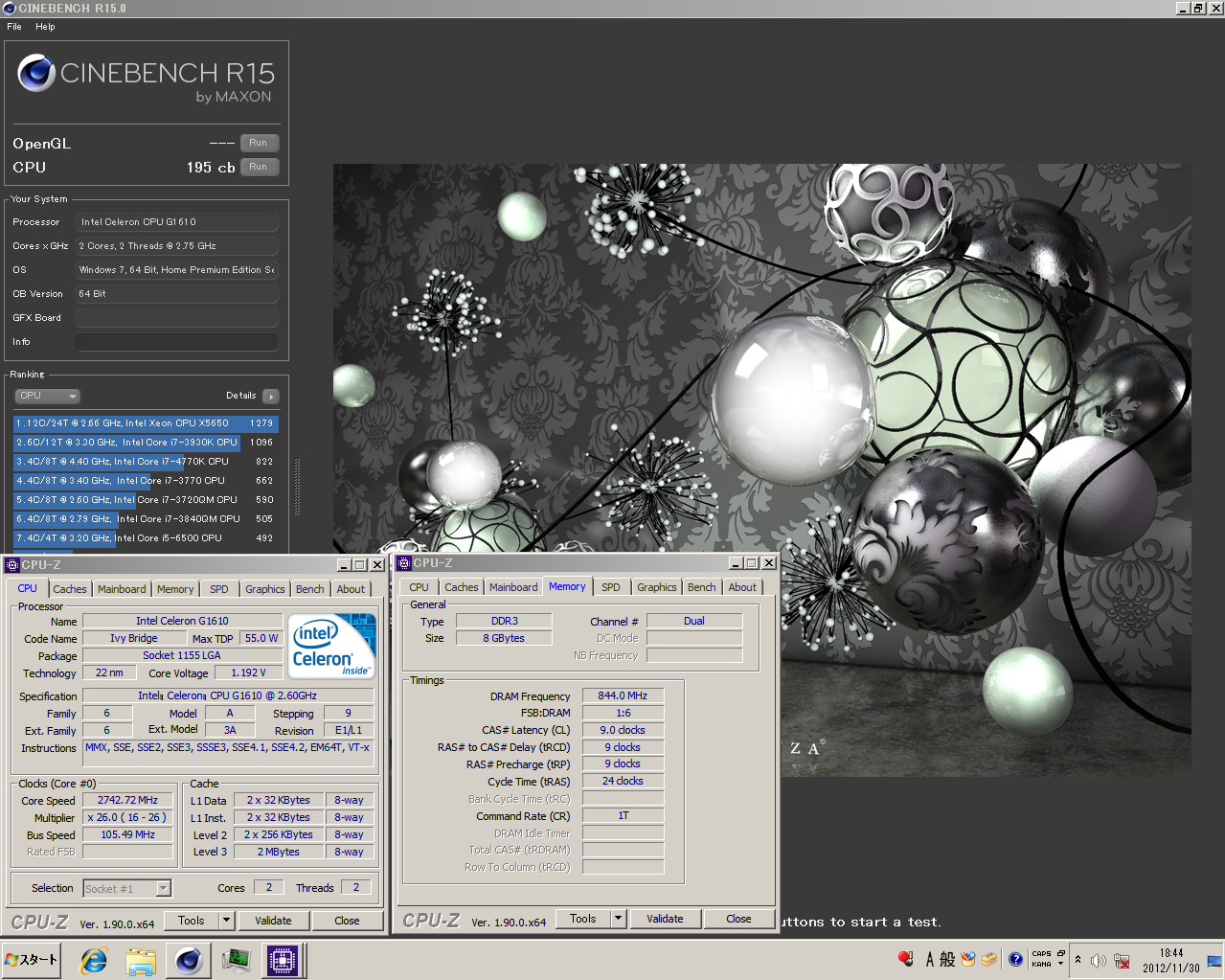
Task: Click the left CPU-Z window title icon
Action: [12, 565]
